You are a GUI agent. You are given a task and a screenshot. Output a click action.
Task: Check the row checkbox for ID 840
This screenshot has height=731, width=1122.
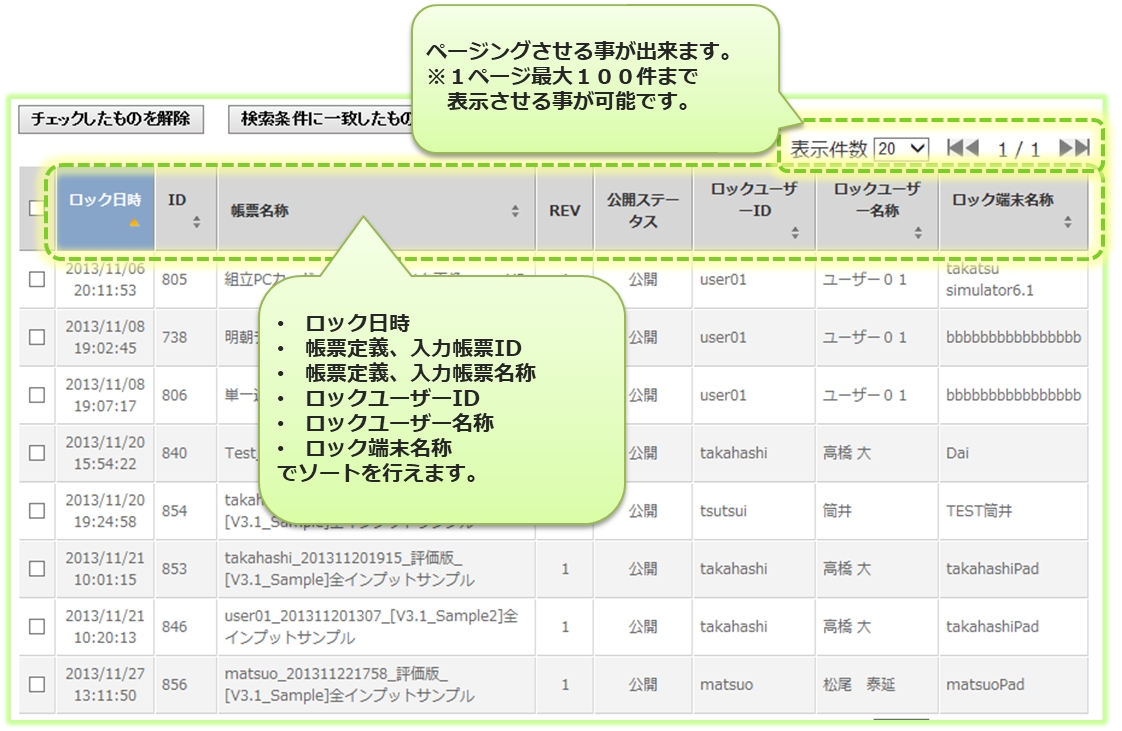37,453
